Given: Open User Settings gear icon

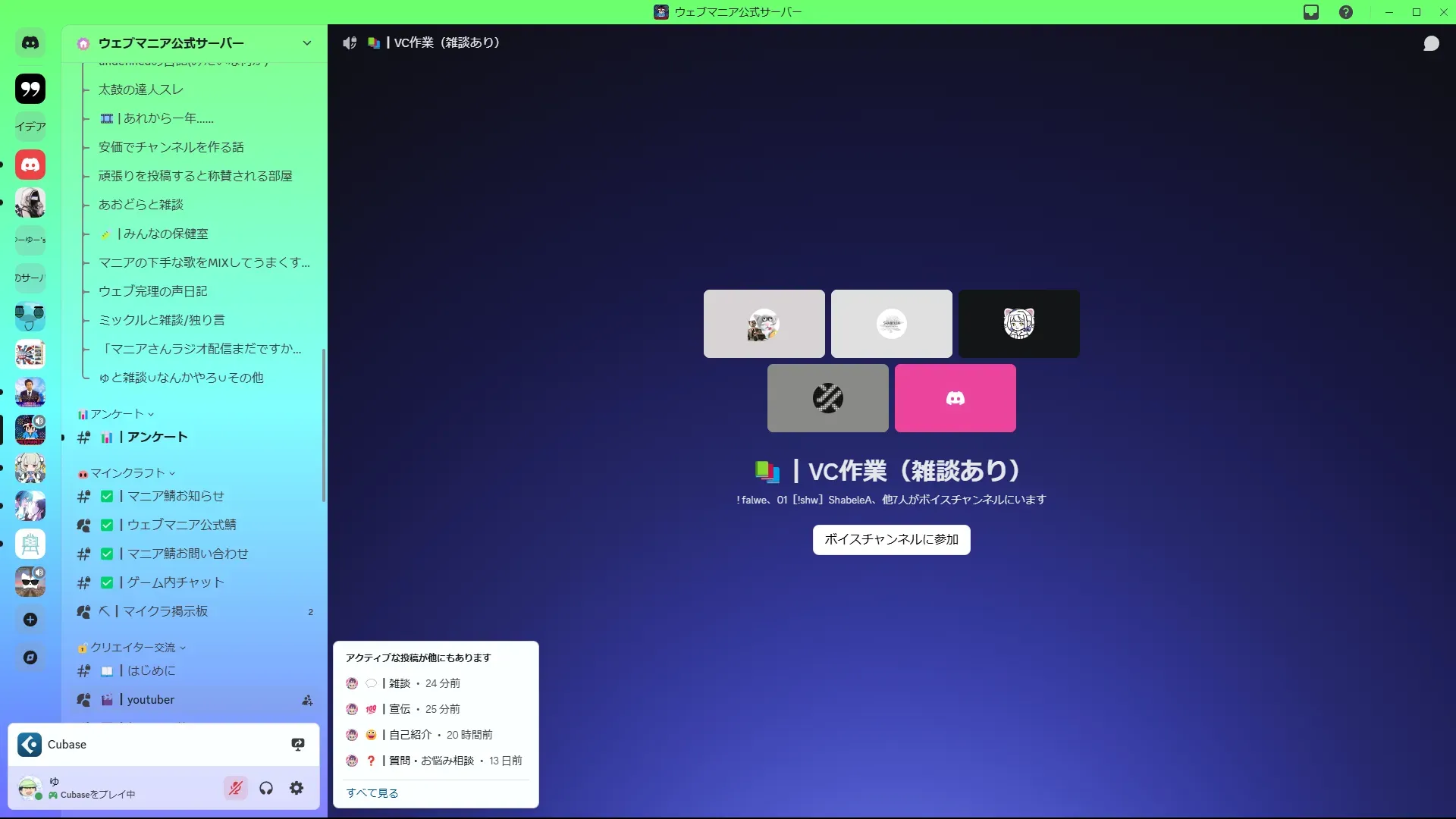Looking at the screenshot, I should (297, 788).
